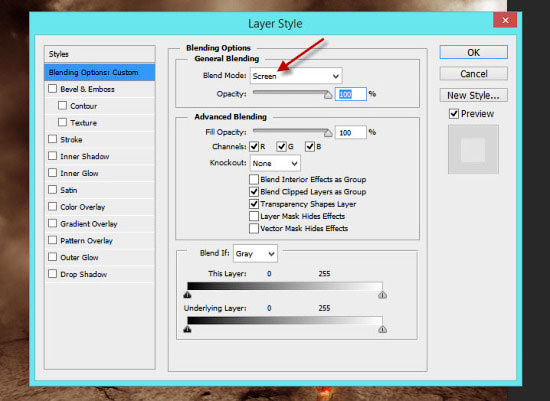Click the Satin label

point(68,190)
